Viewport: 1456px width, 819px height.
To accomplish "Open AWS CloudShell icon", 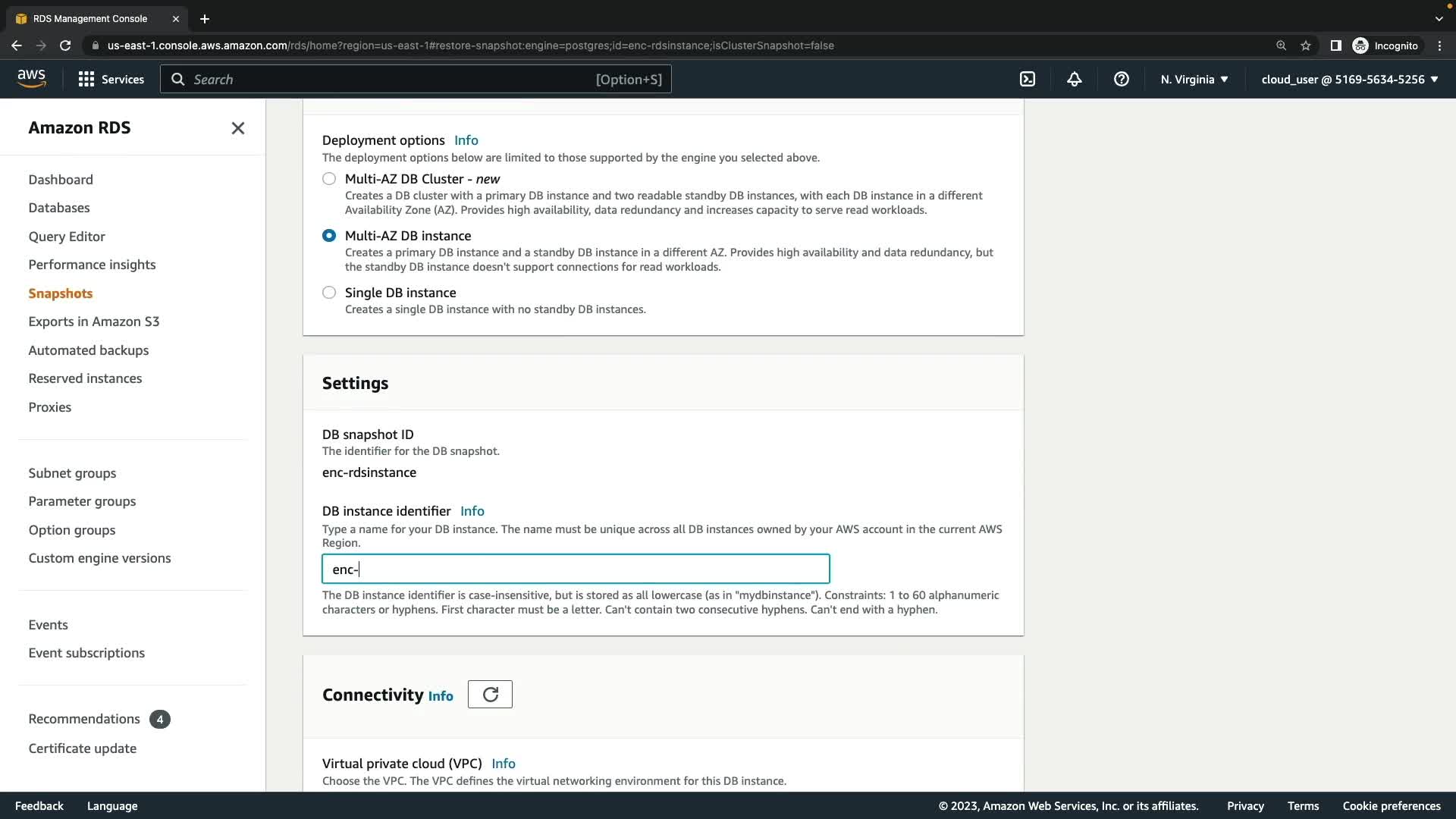I will 1028,79.
